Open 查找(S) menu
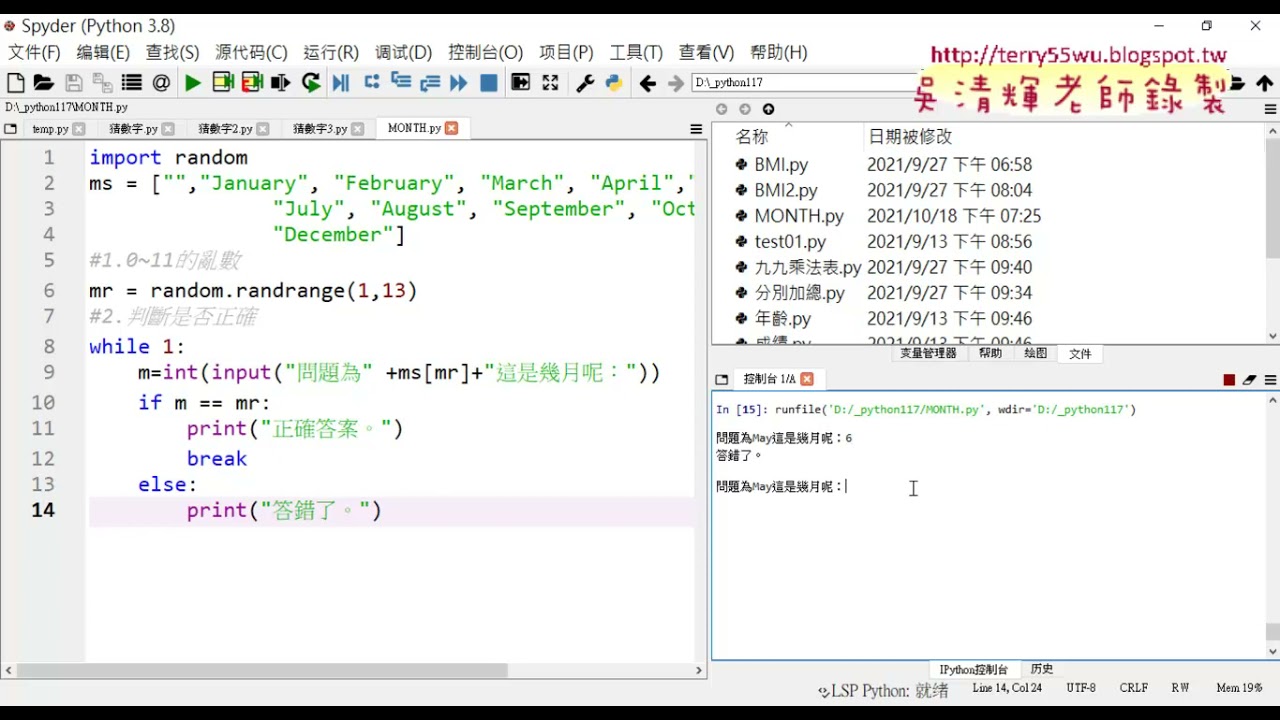This screenshot has width=1280, height=720. tap(172, 52)
